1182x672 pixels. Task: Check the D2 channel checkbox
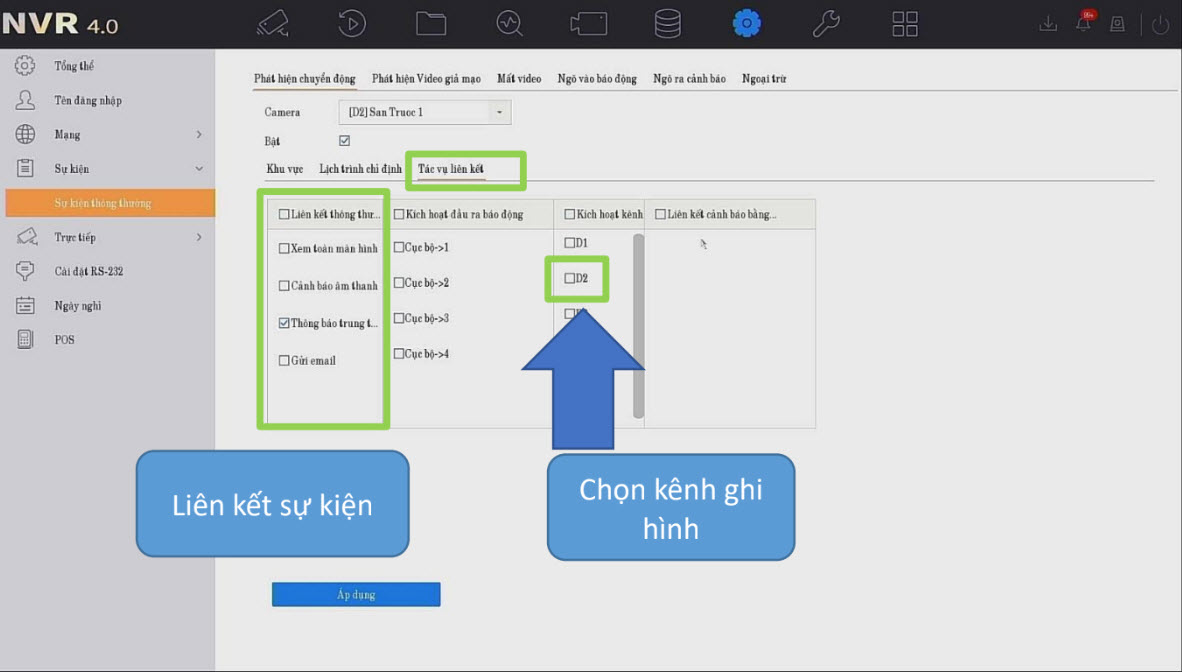pyautogui.click(x=570, y=279)
